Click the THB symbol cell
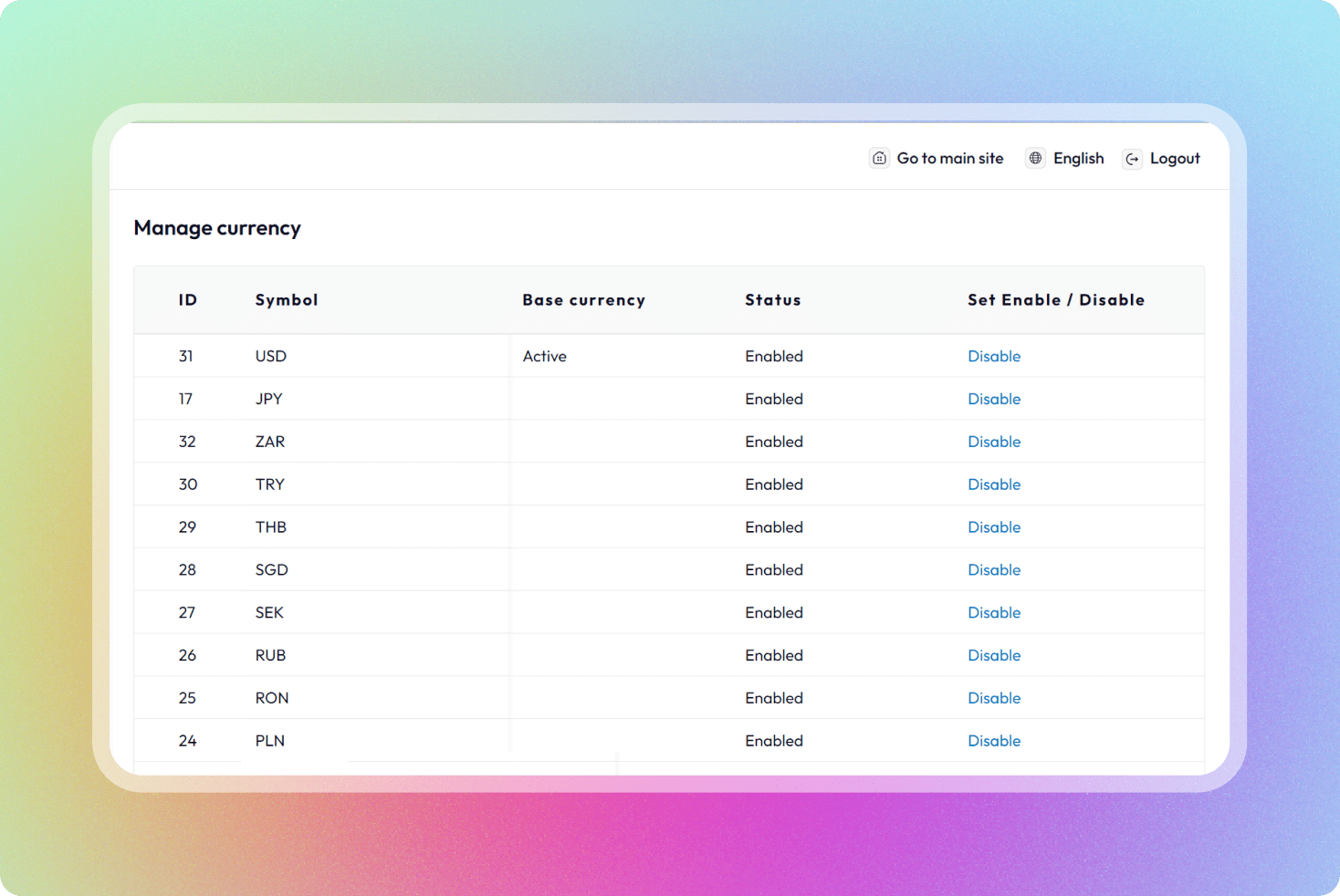Image resolution: width=1340 pixels, height=896 pixels. [271, 527]
